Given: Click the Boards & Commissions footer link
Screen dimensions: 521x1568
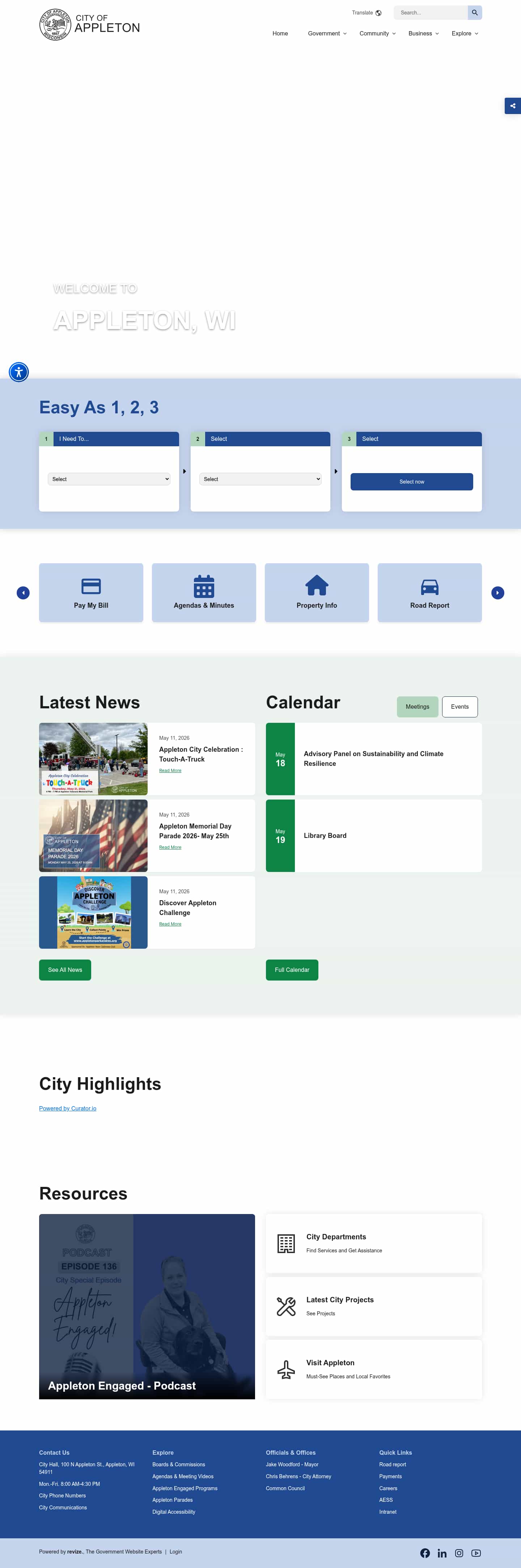Looking at the screenshot, I should pyautogui.click(x=178, y=1464).
